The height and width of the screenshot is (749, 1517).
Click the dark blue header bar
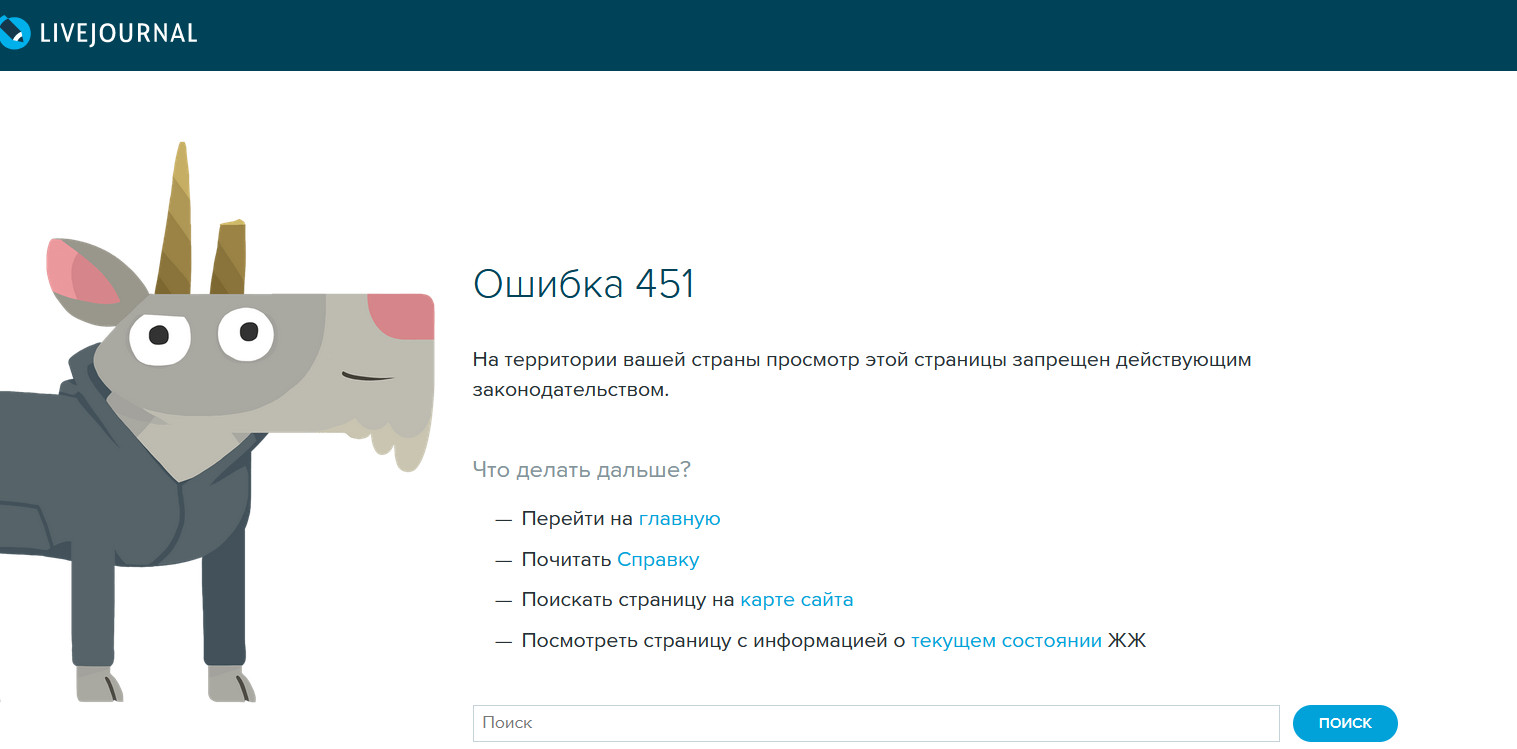(x=800, y=35)
